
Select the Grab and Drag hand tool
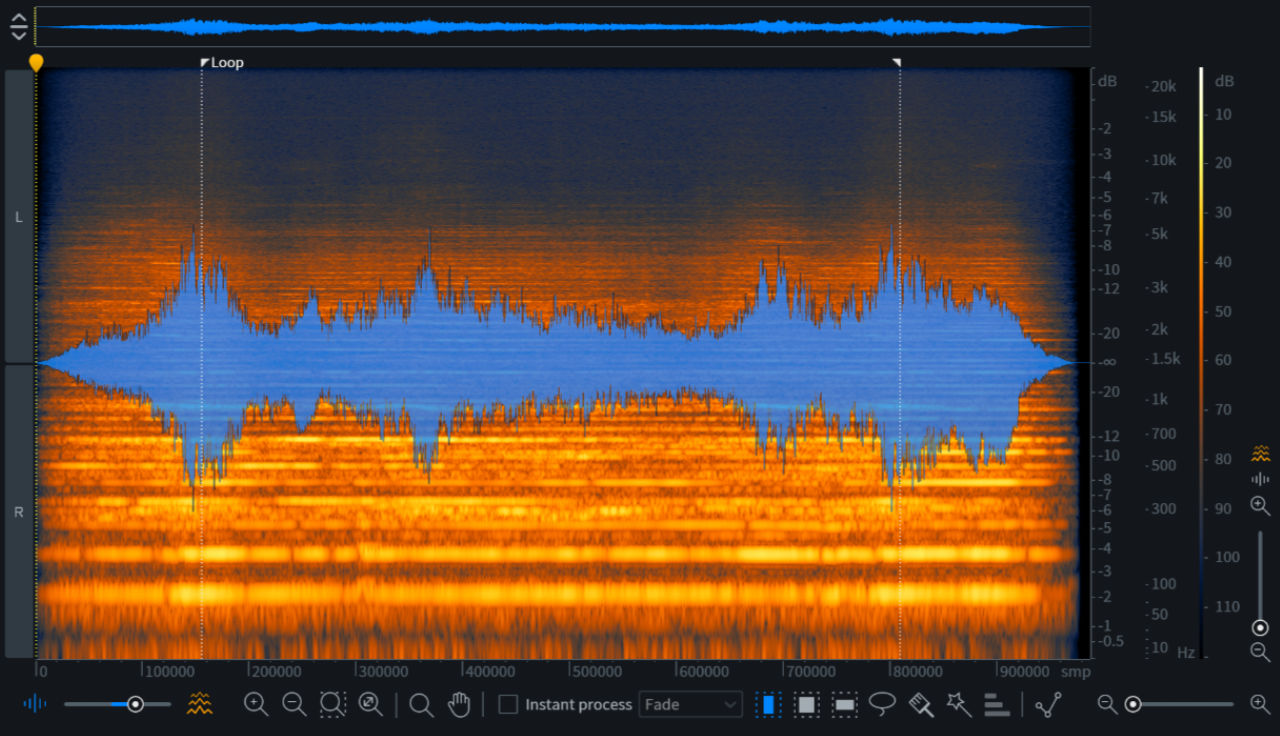(x=459, y=704)
